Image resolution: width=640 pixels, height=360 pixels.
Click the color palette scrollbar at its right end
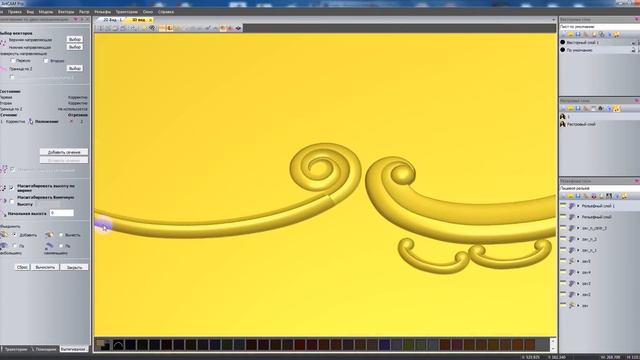tap(553, 344)
